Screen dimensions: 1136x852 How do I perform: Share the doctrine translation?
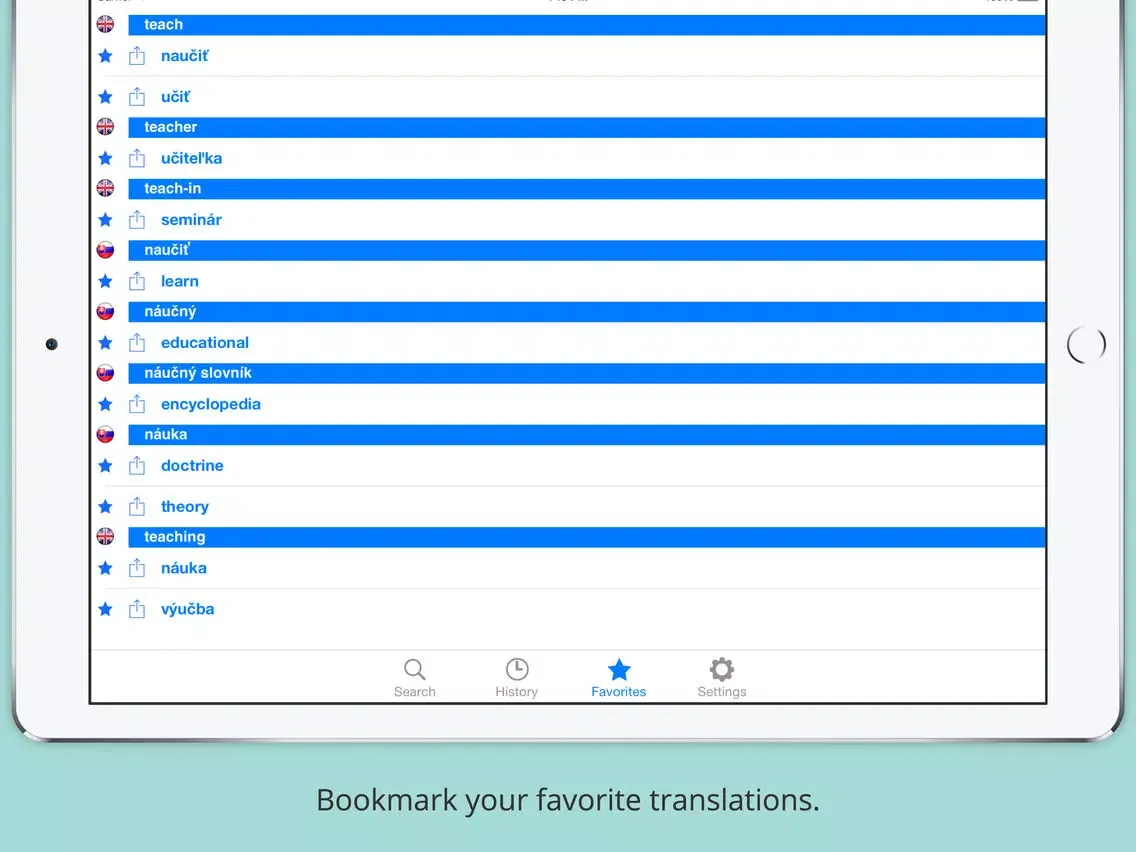tap(137, 466)
